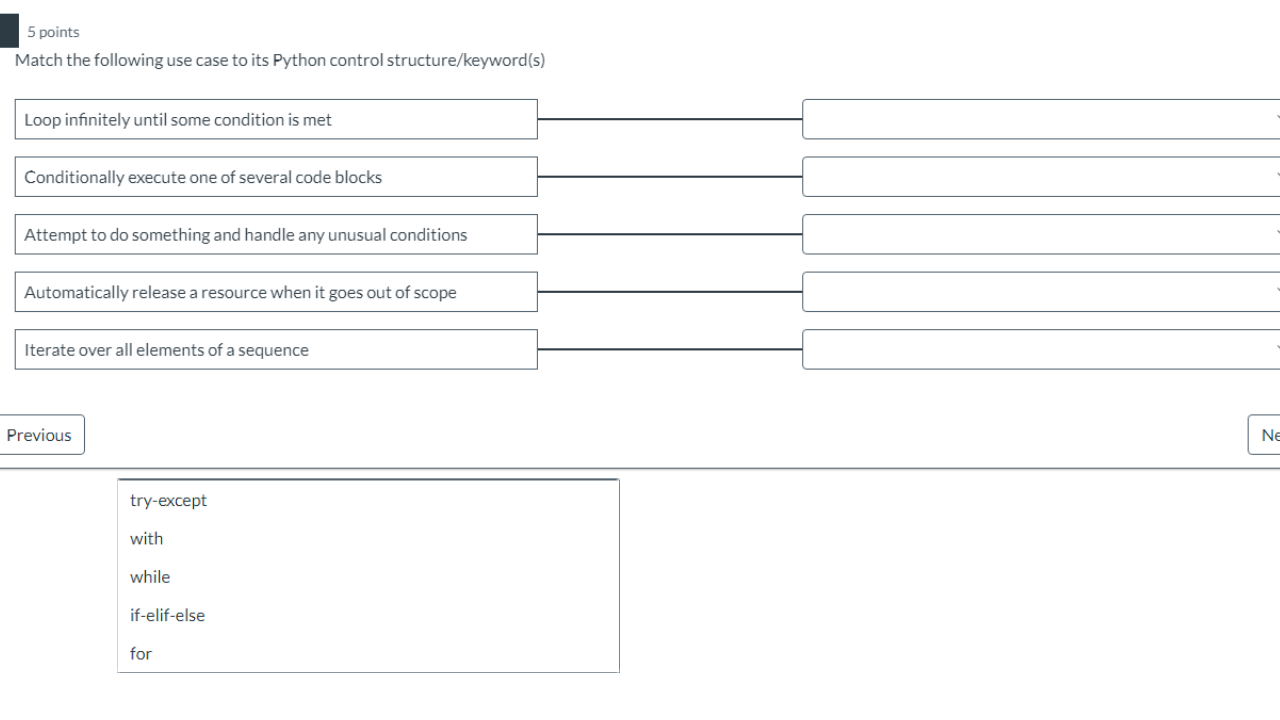Choose "for" from the options list
Image resolution: width=1280 pixels, height=720 pixels.
coord(140,653)
